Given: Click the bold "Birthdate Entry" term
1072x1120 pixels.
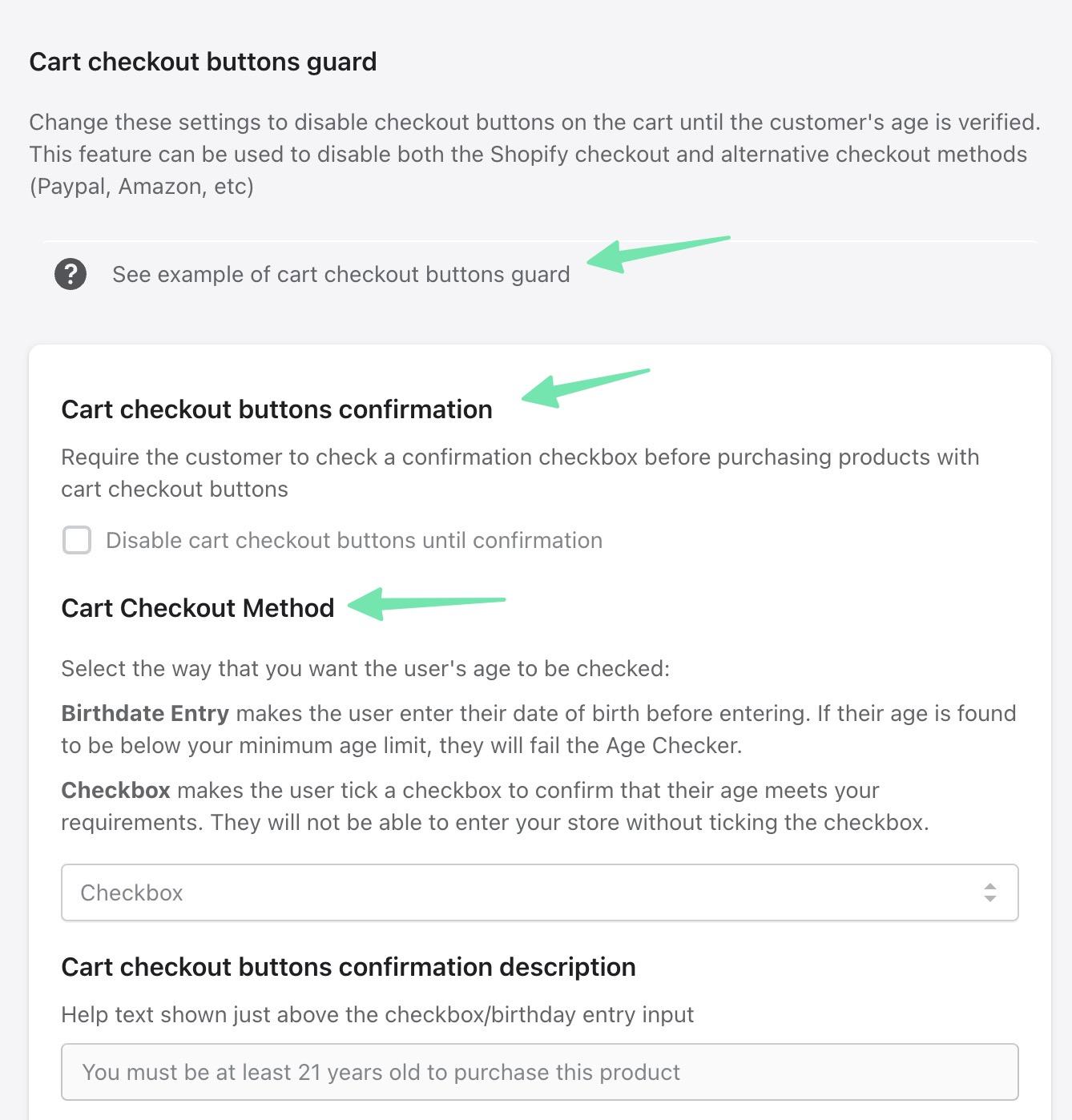Looking at the screenshot, I should [x=145, y=713].
